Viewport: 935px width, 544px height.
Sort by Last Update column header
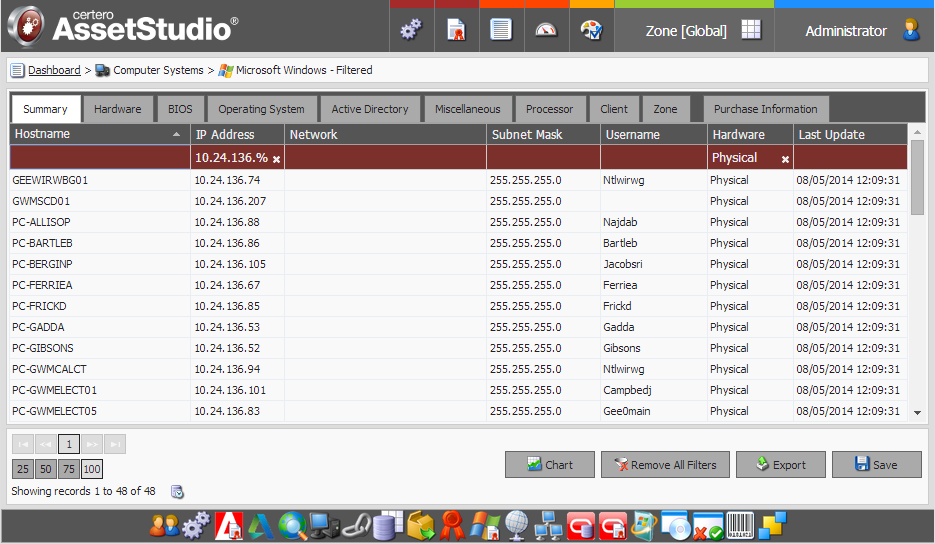[850, 135]
